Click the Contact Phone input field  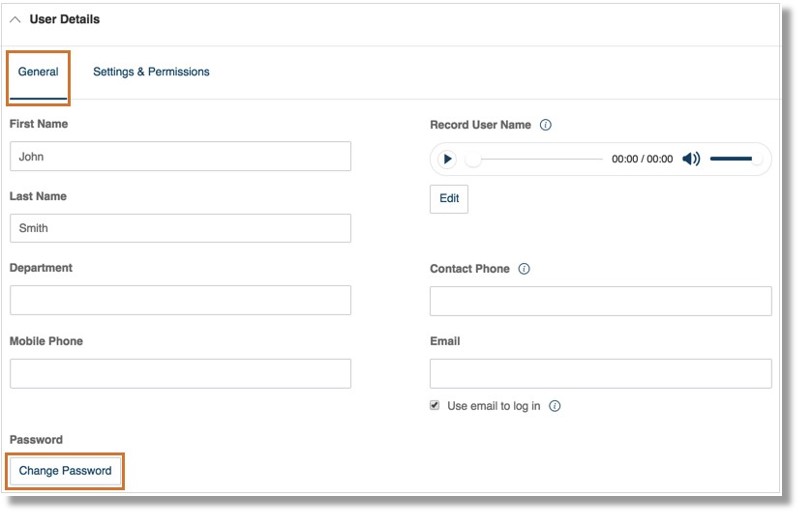[601, 301]
